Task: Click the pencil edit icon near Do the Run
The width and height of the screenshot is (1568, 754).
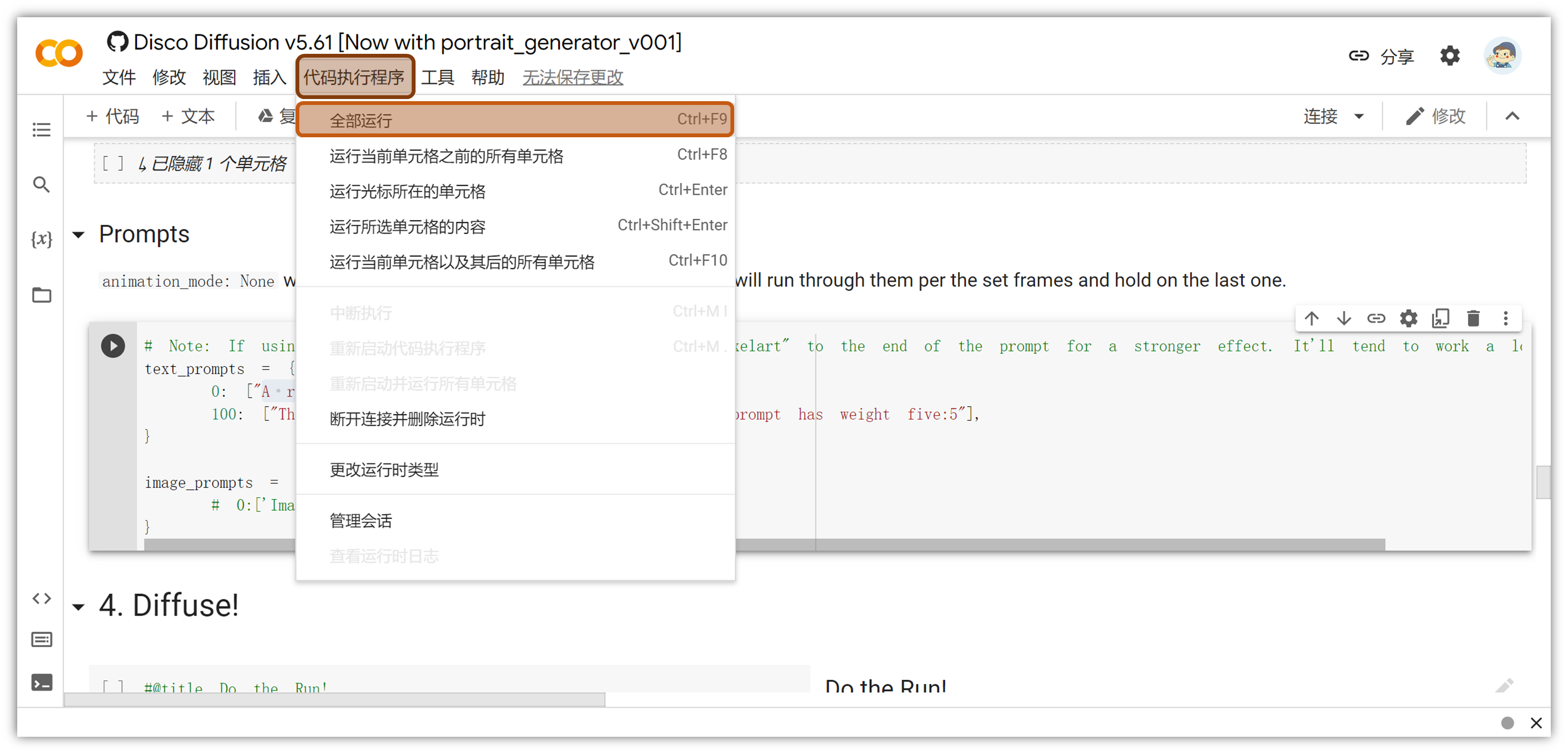Action: tap(1503, 686)
